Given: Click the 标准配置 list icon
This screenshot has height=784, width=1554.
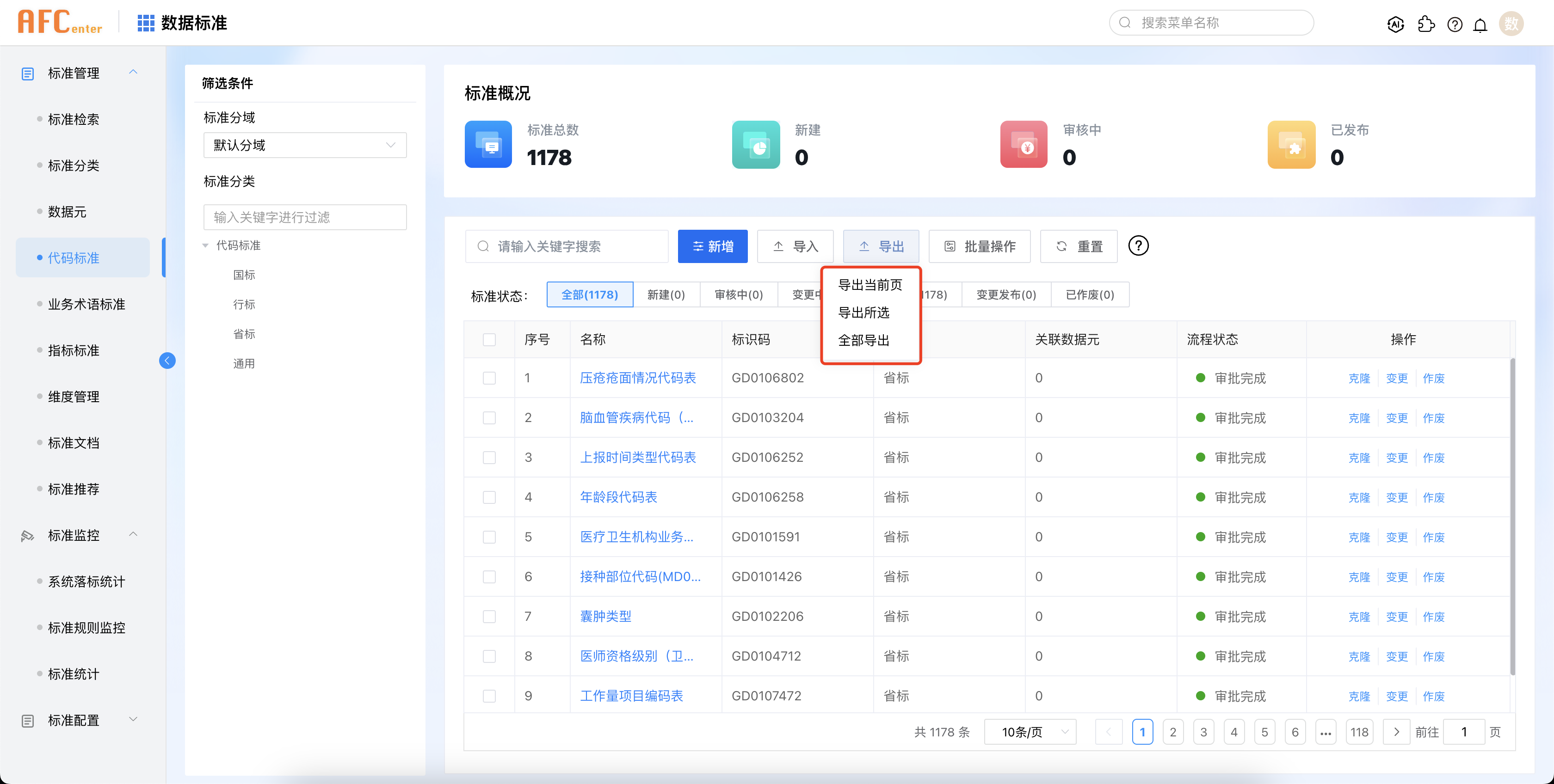Looking at the screenshot, I should [x=28, y=721].
